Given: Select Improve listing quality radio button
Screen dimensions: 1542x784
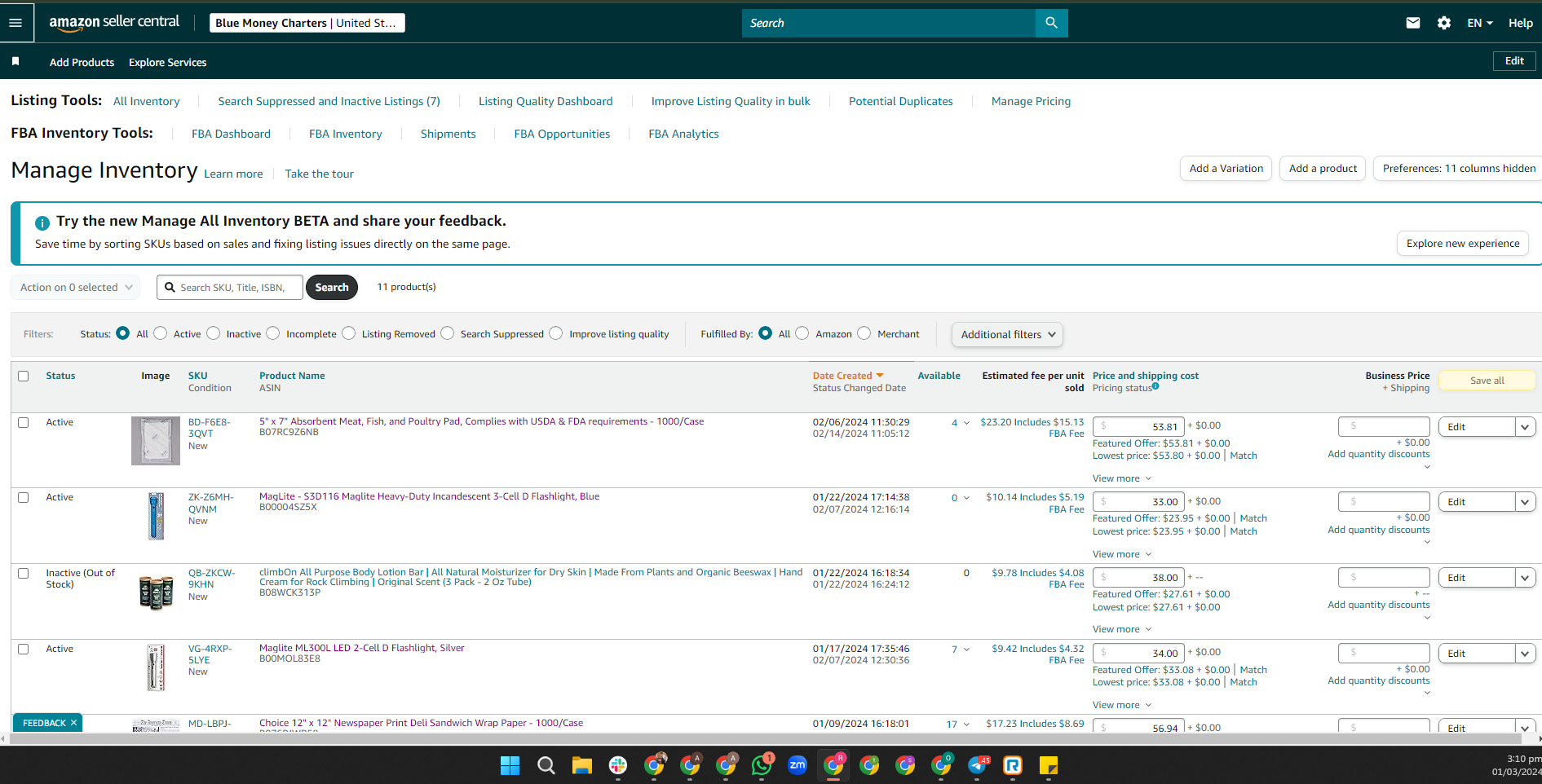Looking at the screenshot, I should click(556, 333).
